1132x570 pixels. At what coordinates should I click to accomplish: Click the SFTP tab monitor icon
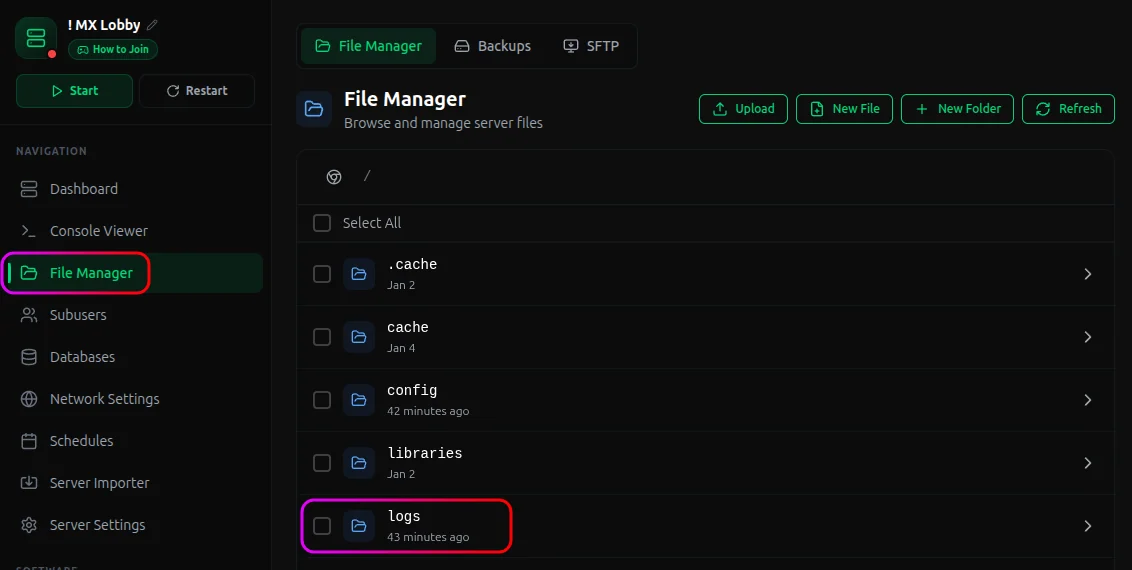tap(570, 46)
